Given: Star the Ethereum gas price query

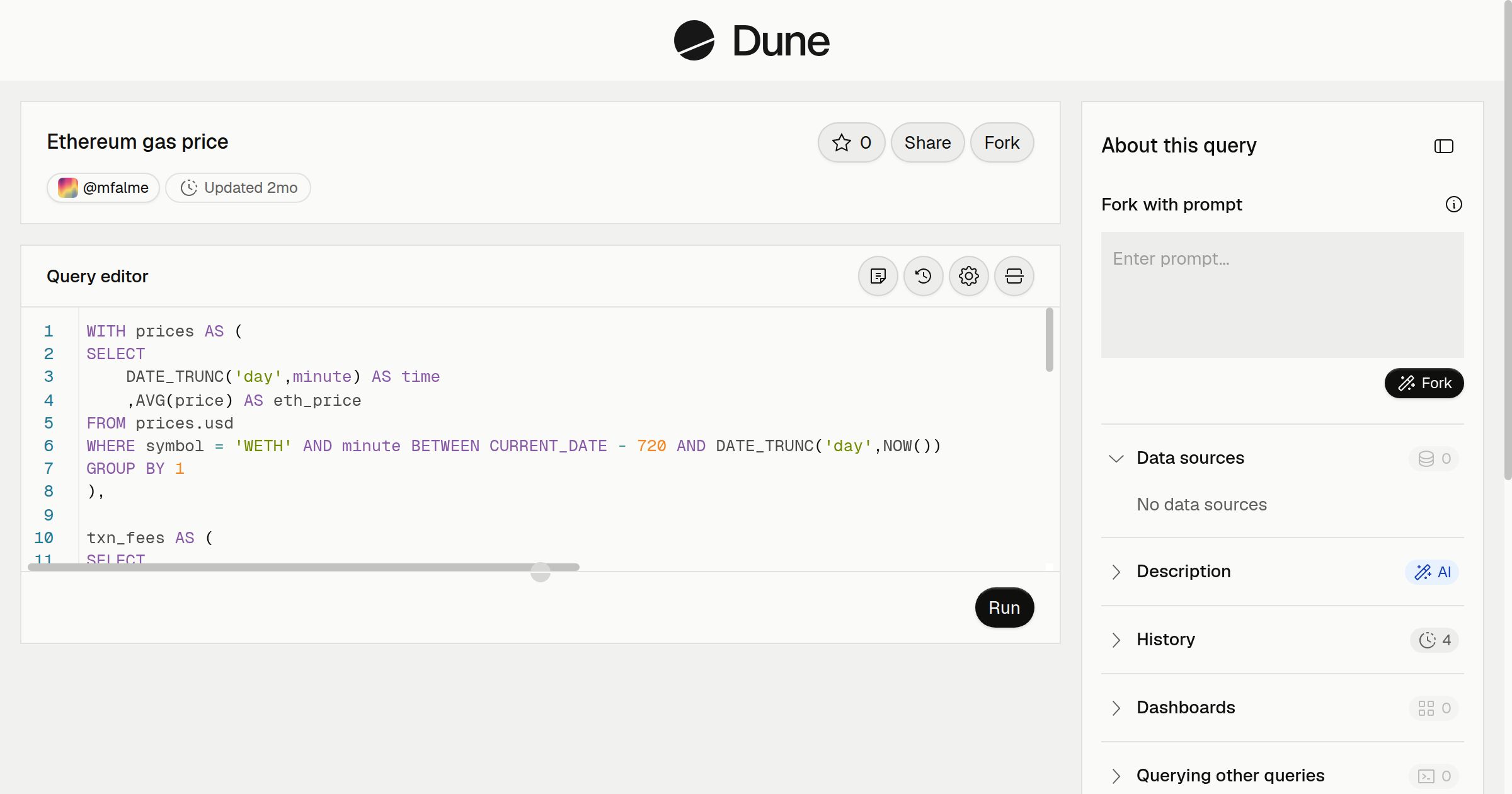Looking at the screenshot, I should pyautogui.click(x=851, y=142).
